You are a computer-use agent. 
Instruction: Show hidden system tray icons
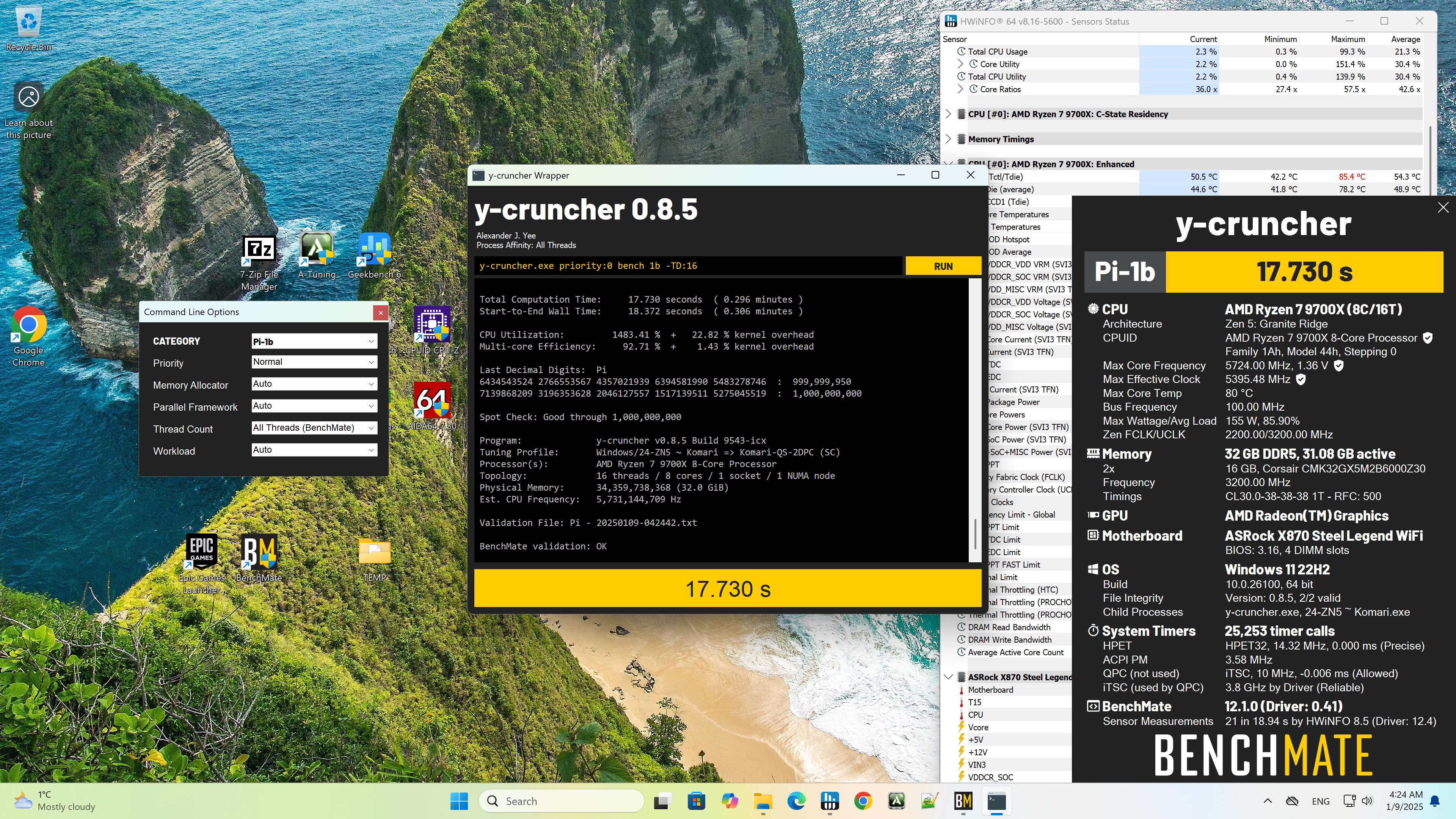(x=1267, y=801)
